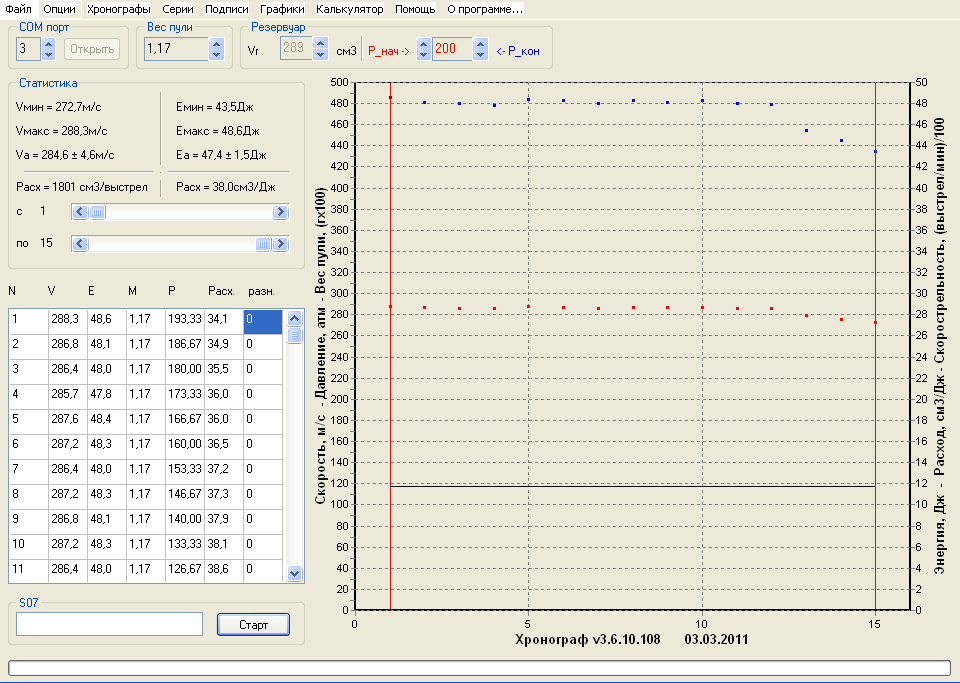
Task: Click the P_нач spinner up arrow
Action: click(x=423, y=44)
